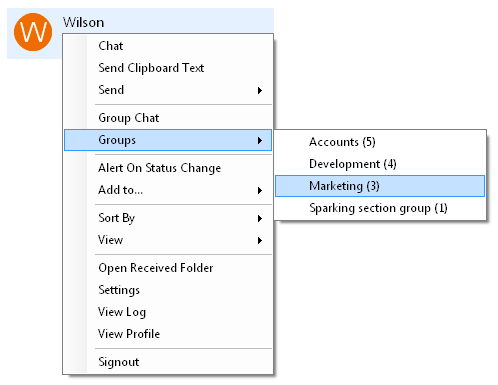The height and width of the screenshot is (385, 498).
Task: Select View Log
Action: pyautogui.click(x=168, y=312)
